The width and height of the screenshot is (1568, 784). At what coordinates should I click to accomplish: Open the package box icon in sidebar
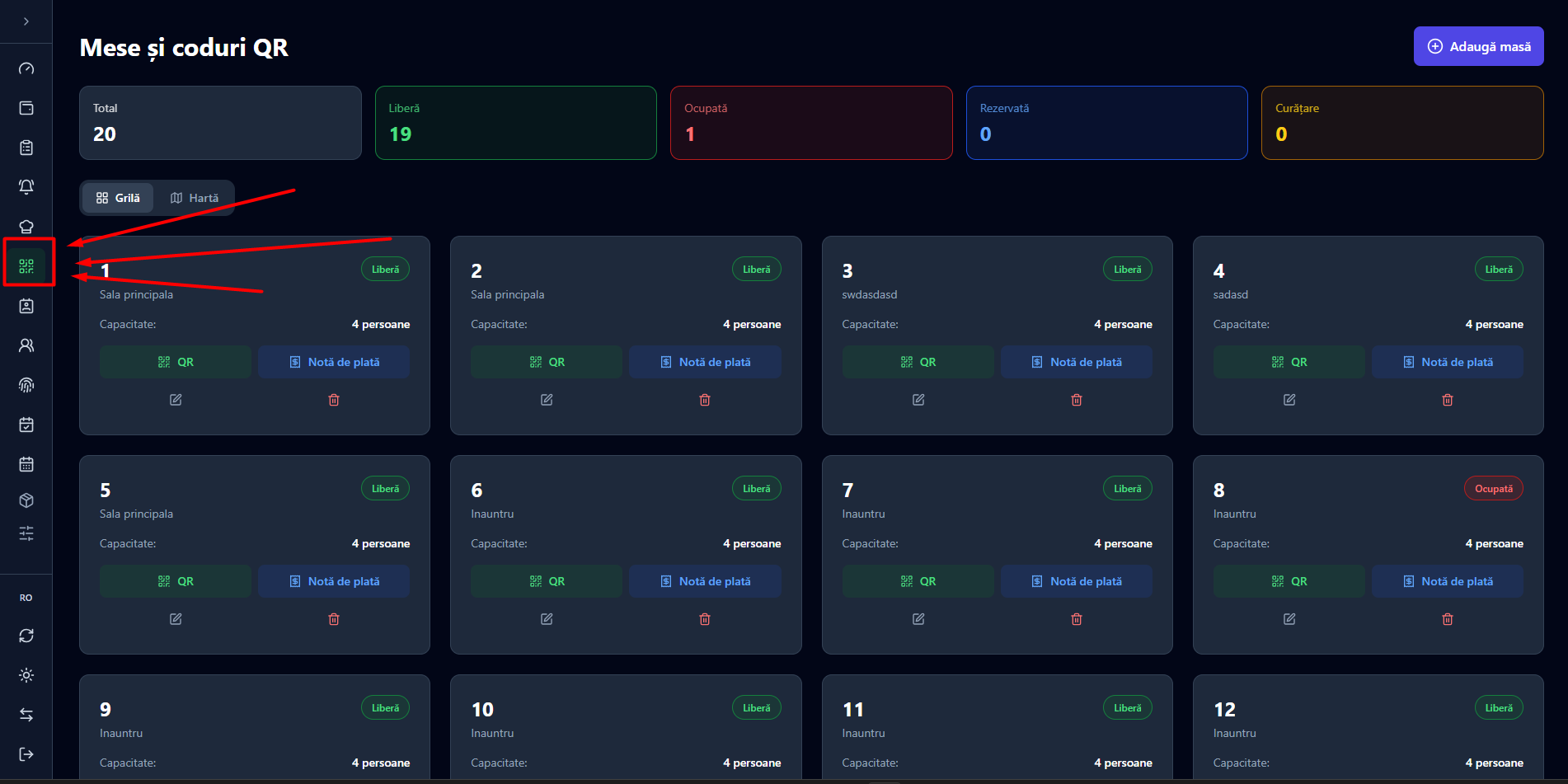[x=26, y=500]
